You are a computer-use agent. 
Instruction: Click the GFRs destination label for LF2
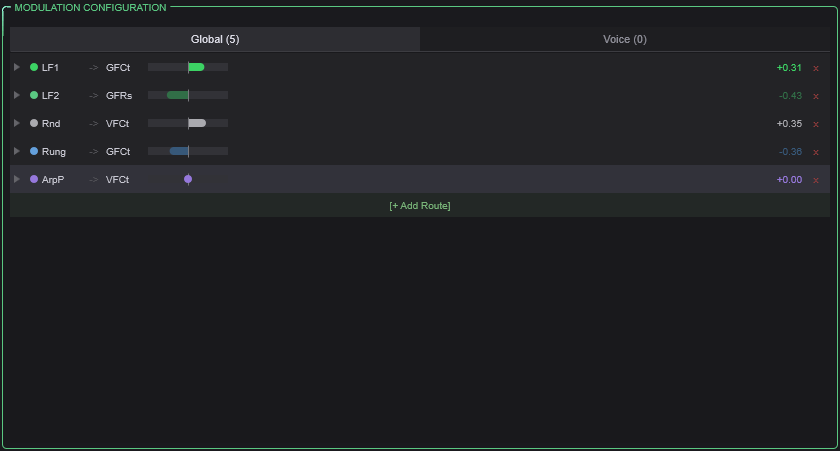(x=119, y=95)
